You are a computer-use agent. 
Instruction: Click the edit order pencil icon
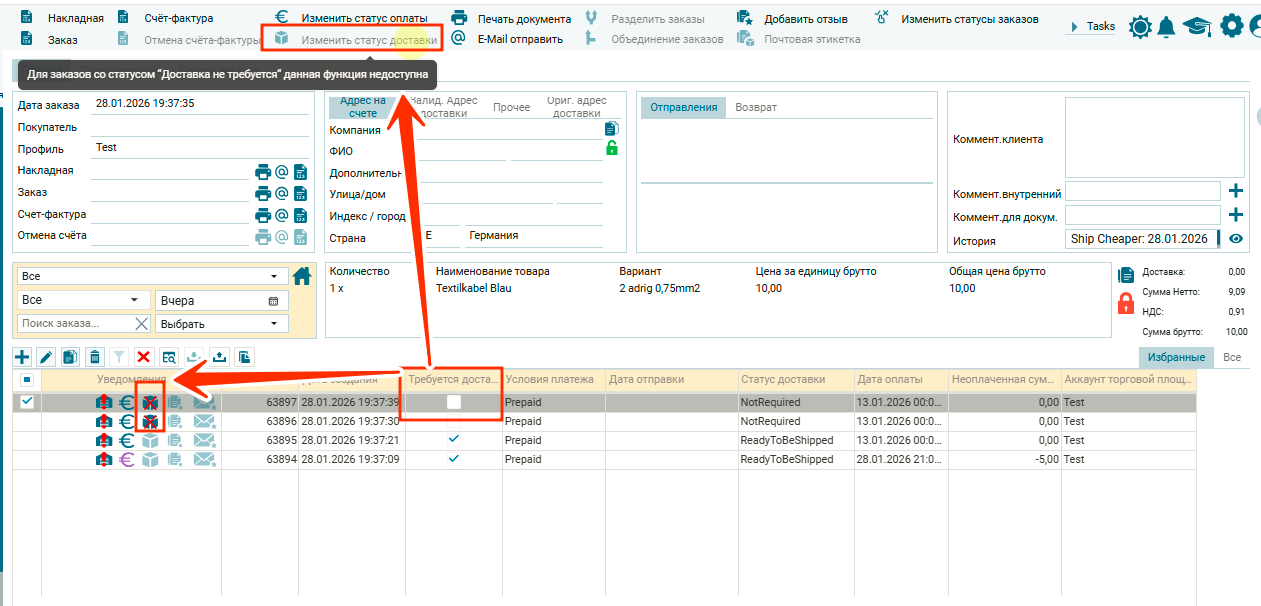tap(46, 357)
